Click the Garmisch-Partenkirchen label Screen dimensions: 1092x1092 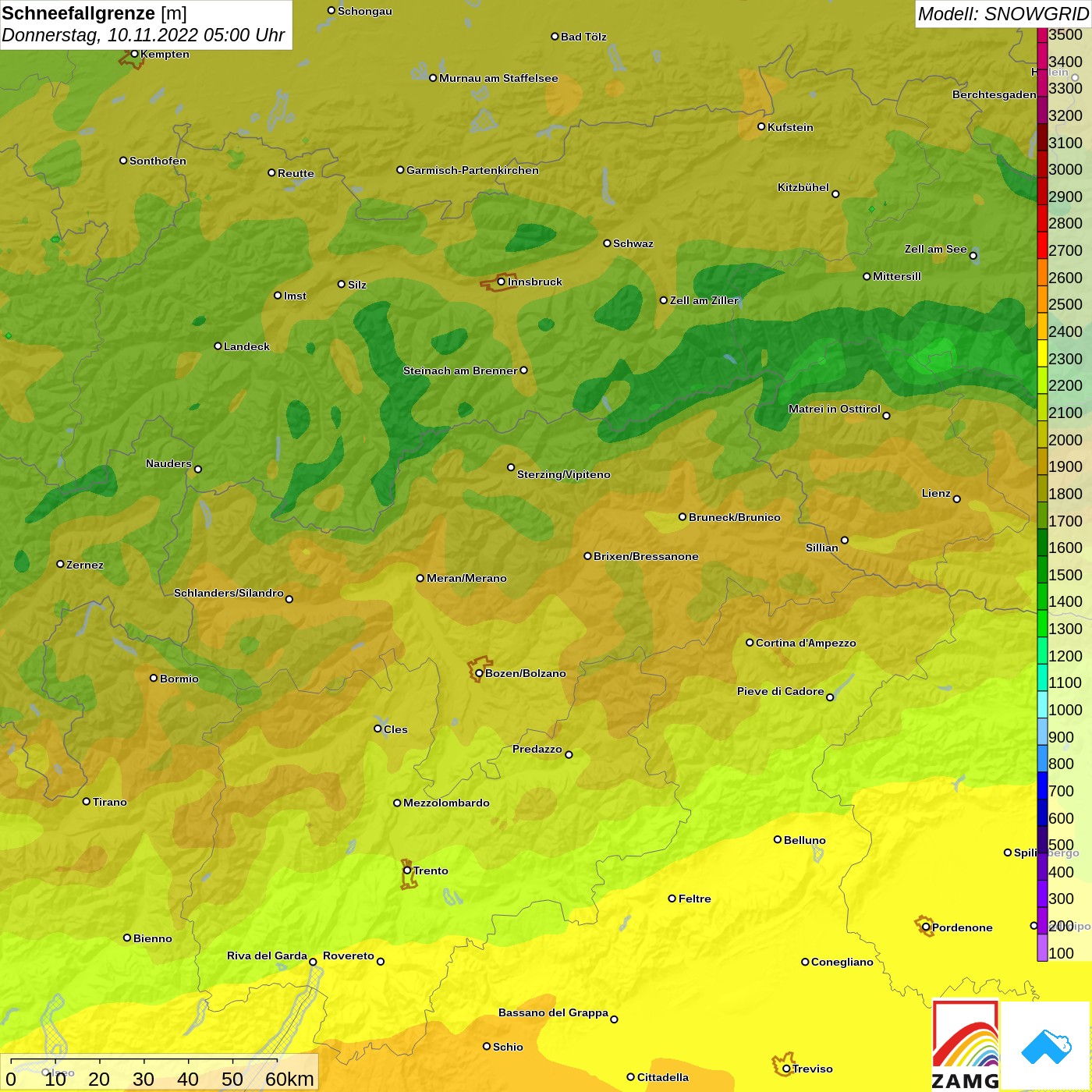click(473, 170)
